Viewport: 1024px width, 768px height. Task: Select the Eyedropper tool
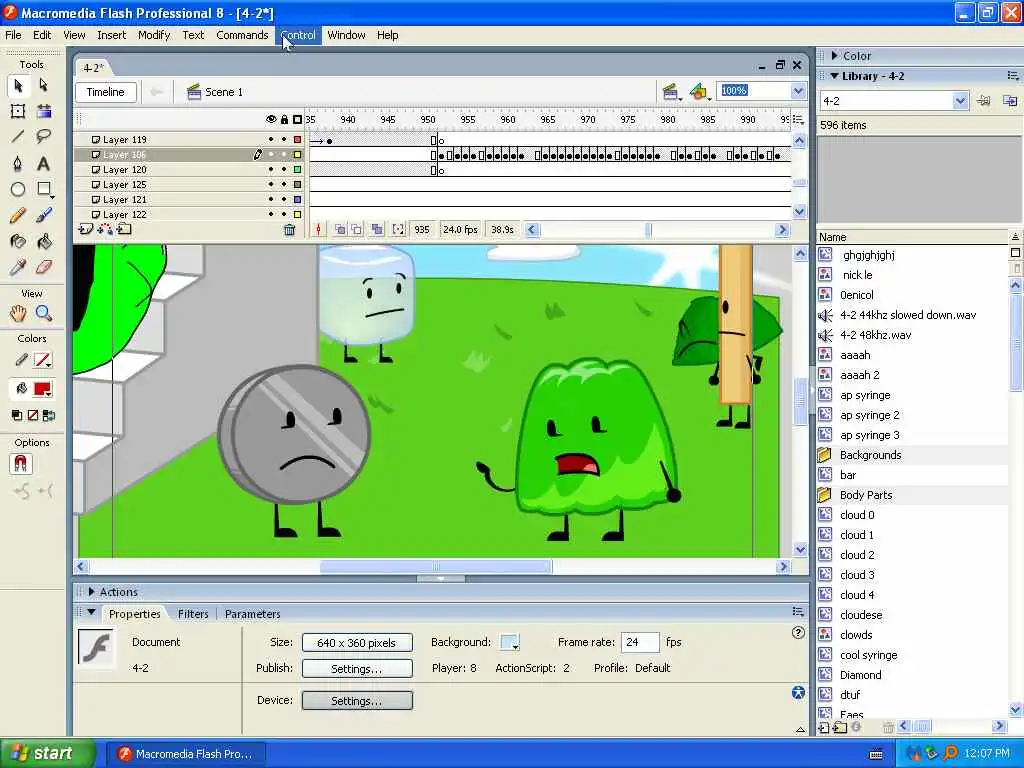18,267
